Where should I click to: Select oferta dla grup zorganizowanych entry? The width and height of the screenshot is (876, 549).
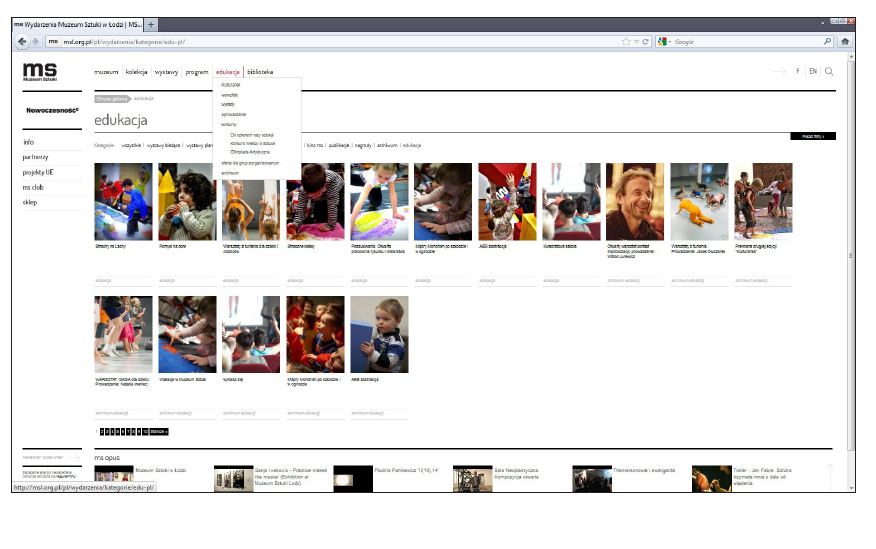coord(250,163)
